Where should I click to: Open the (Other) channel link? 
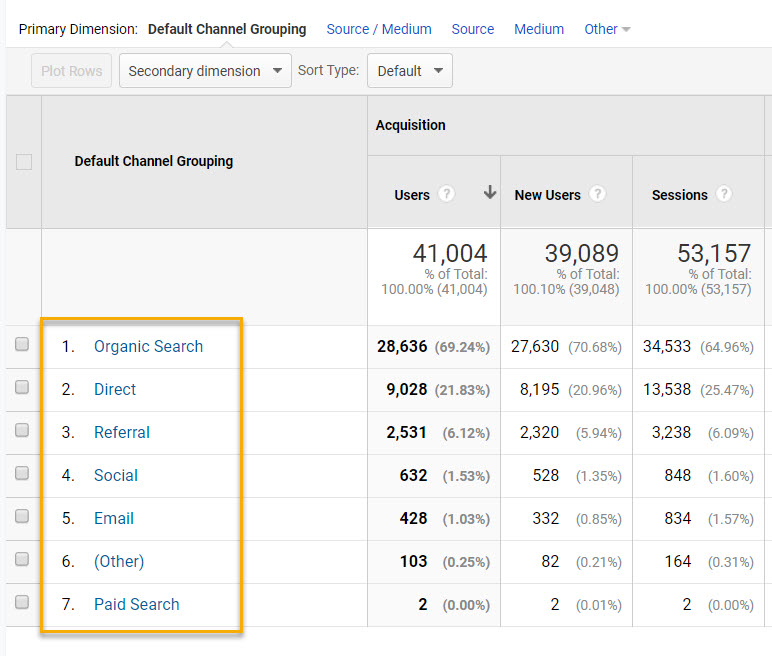[119, 561]
